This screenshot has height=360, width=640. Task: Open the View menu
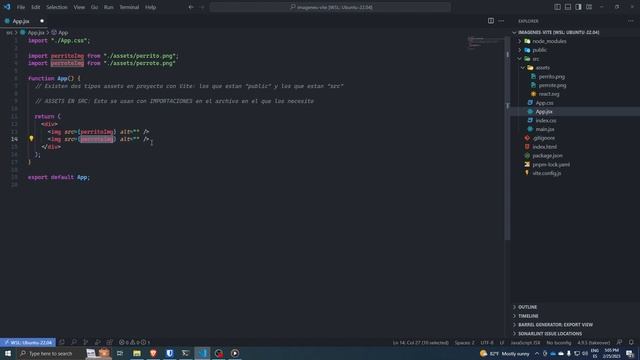tap(79, 7)
